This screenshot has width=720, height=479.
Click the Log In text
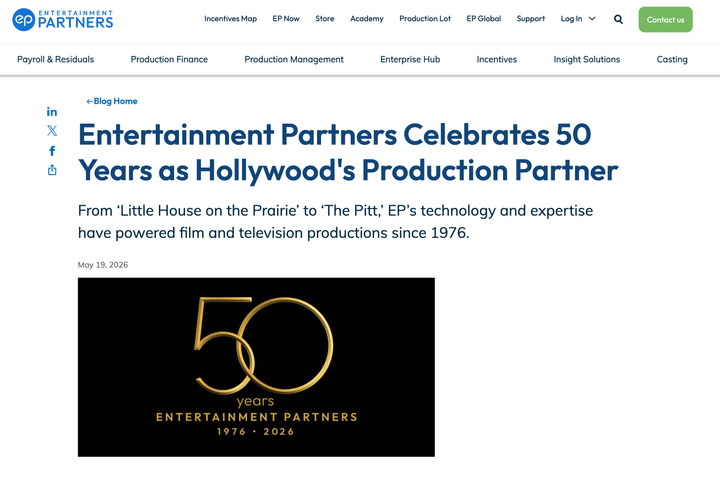pos(571,18)
